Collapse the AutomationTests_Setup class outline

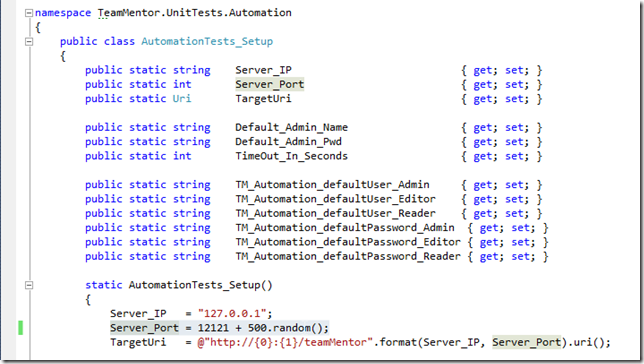[x=29, y=41]
